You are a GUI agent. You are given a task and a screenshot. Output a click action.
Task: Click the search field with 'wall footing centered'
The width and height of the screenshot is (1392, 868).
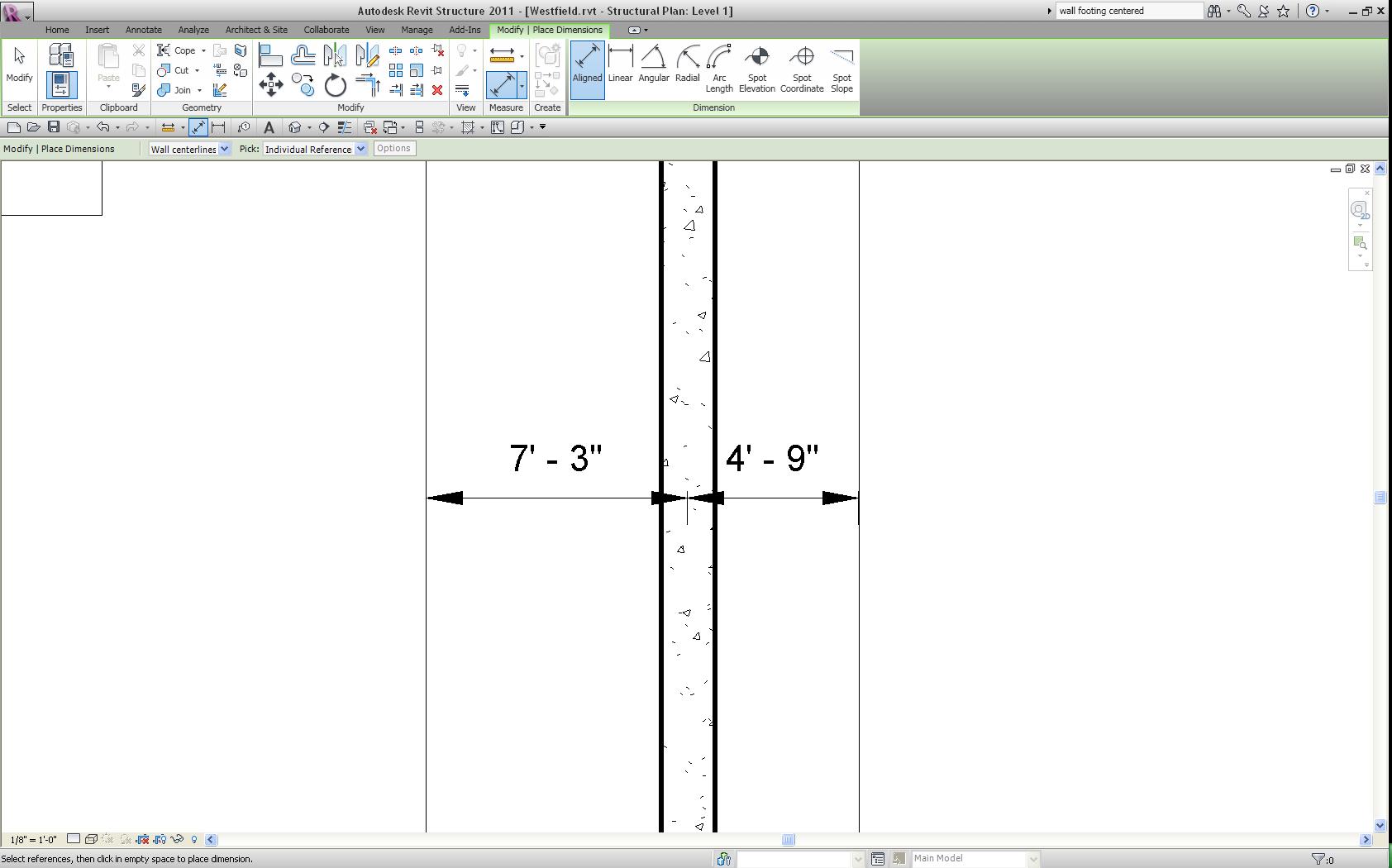[x=1127, y=11]
